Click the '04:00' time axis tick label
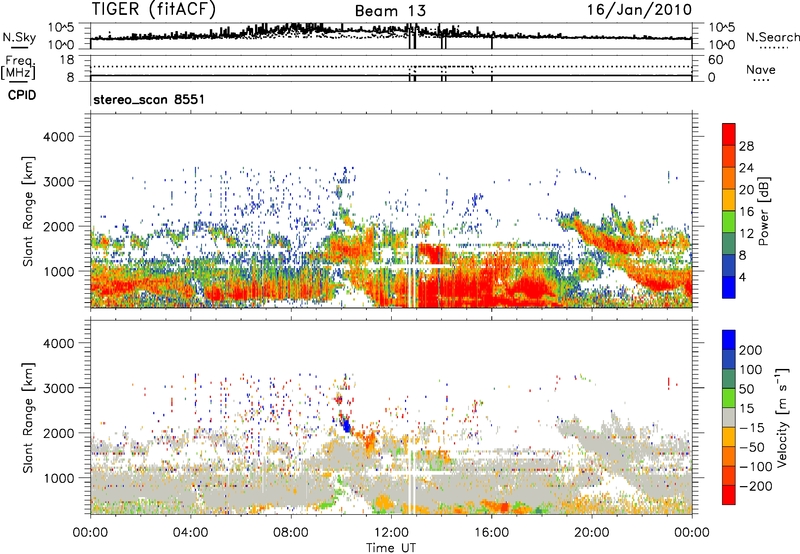800x554 pixels. [x=190, y=533]
